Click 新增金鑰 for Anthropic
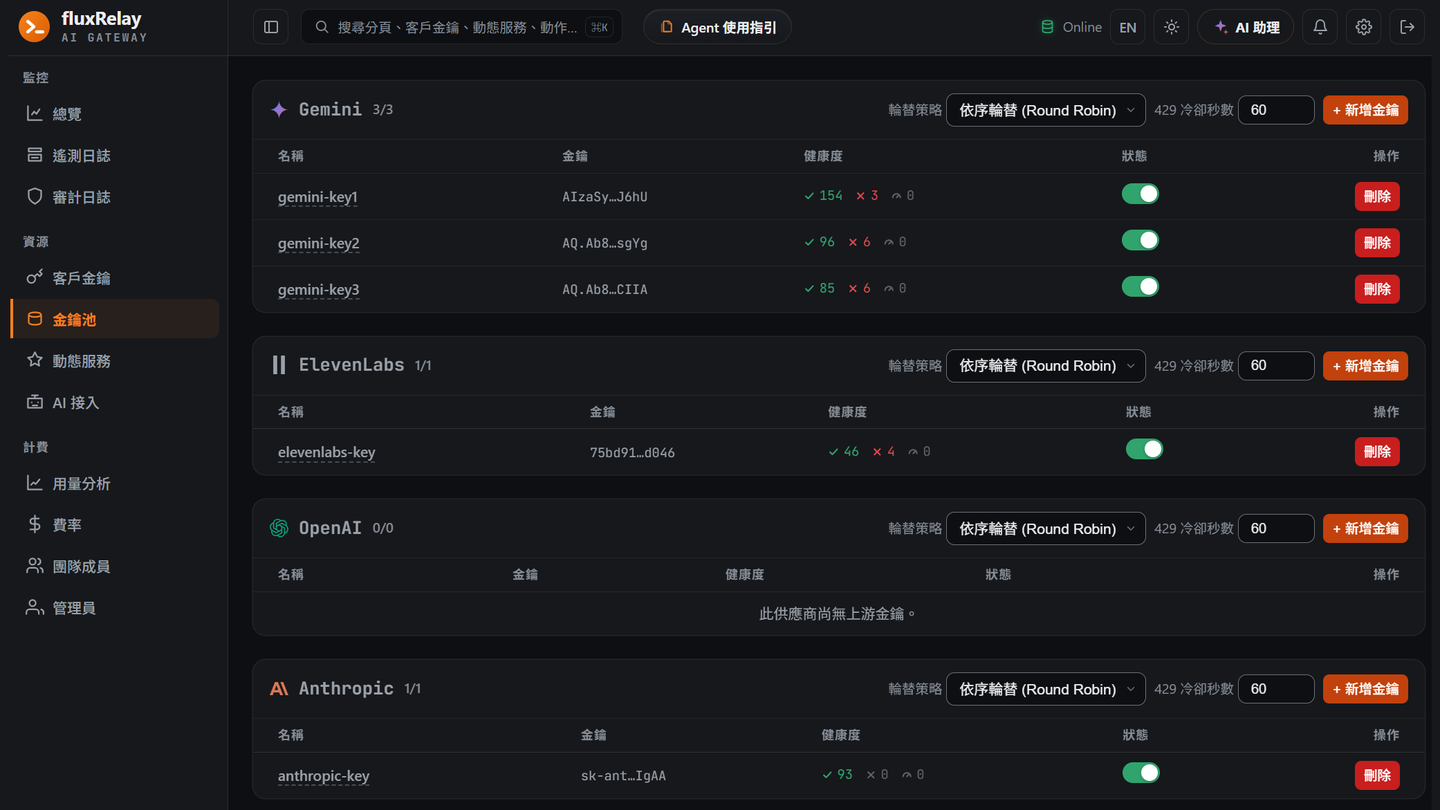1440x810 pixels. tap(1365, 689)
